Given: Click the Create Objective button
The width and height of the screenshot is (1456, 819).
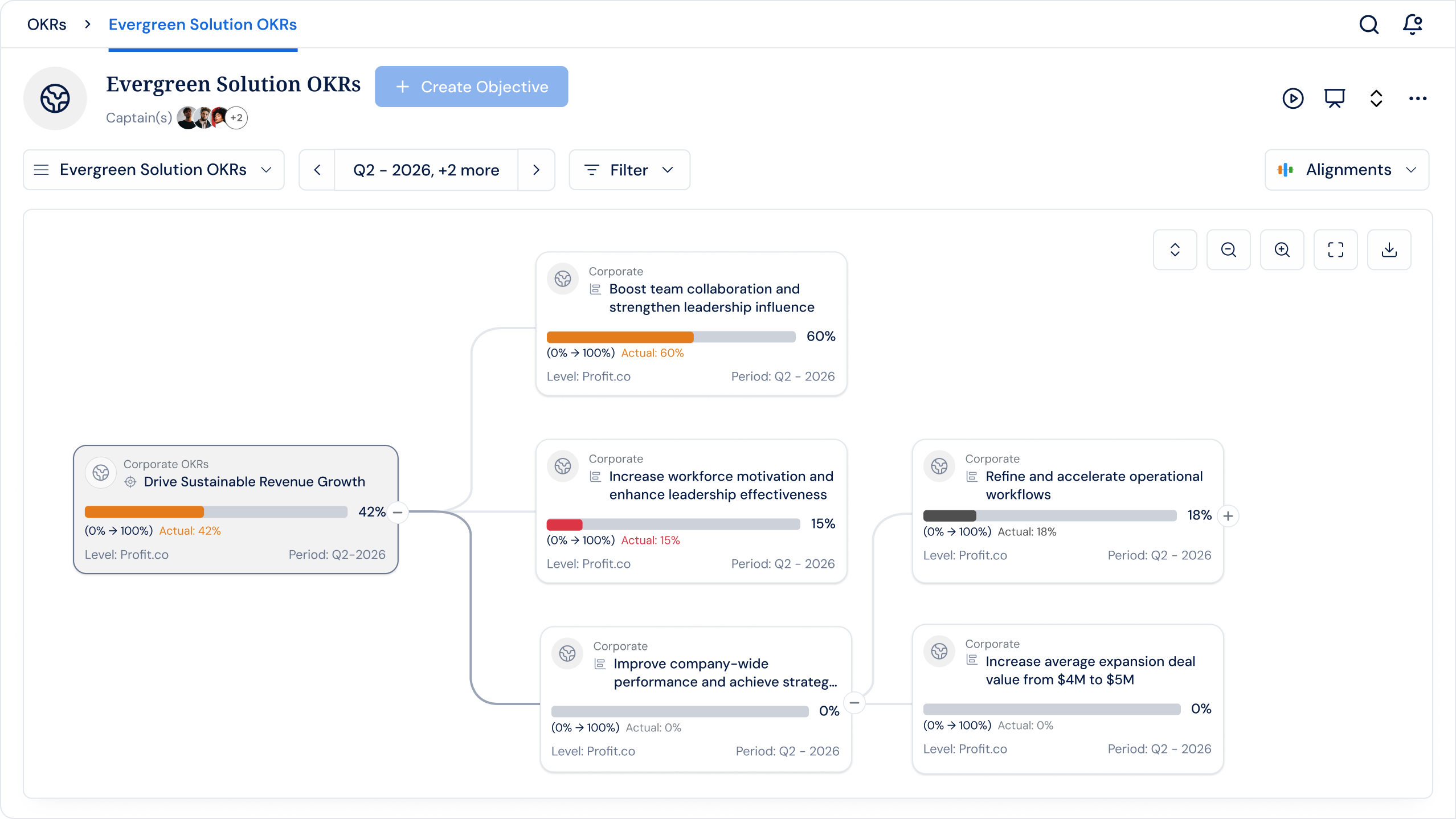Looking at the screenshot, I should (x=471, y=87).
